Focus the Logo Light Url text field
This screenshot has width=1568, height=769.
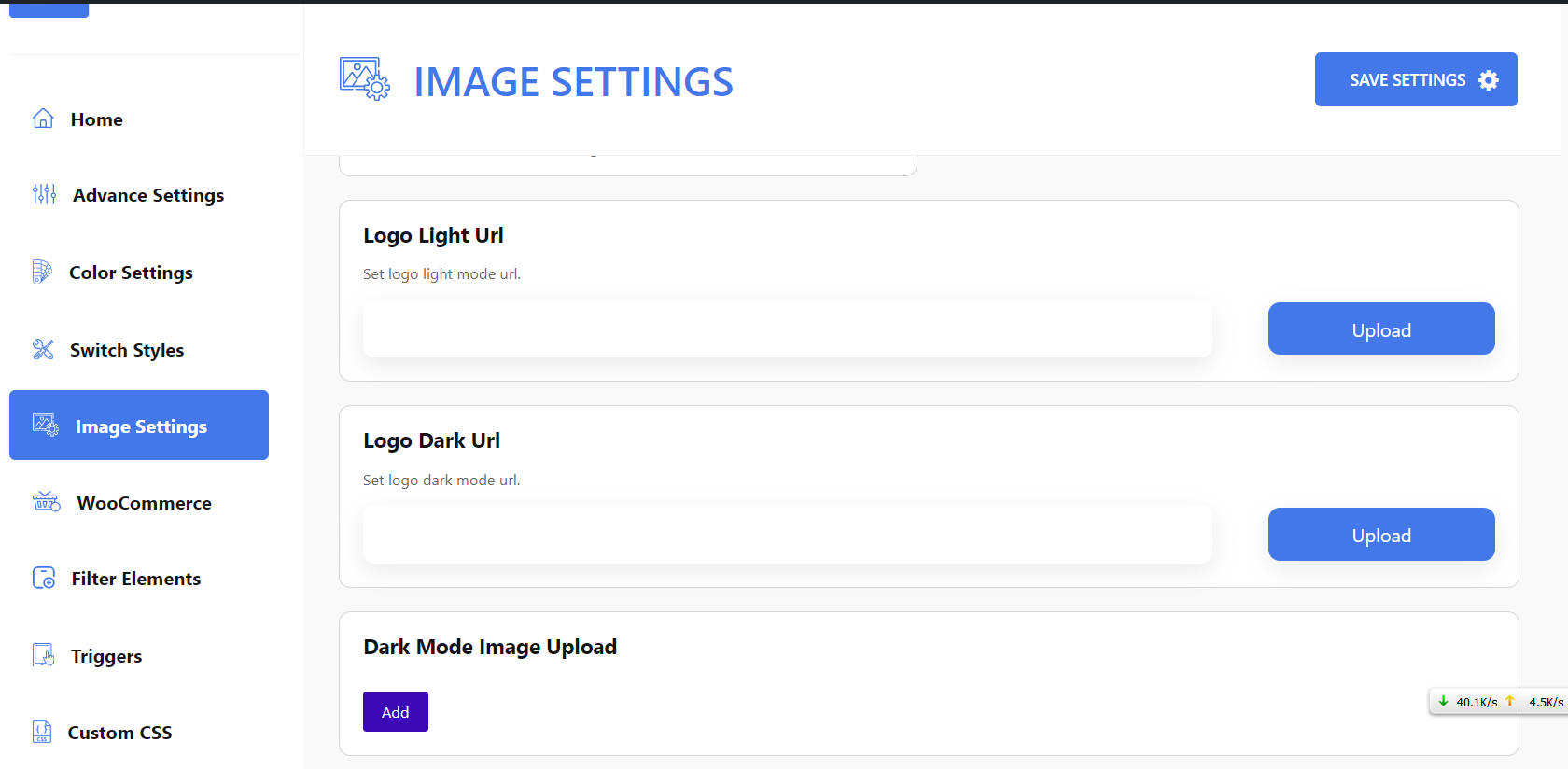coord(787,329)
